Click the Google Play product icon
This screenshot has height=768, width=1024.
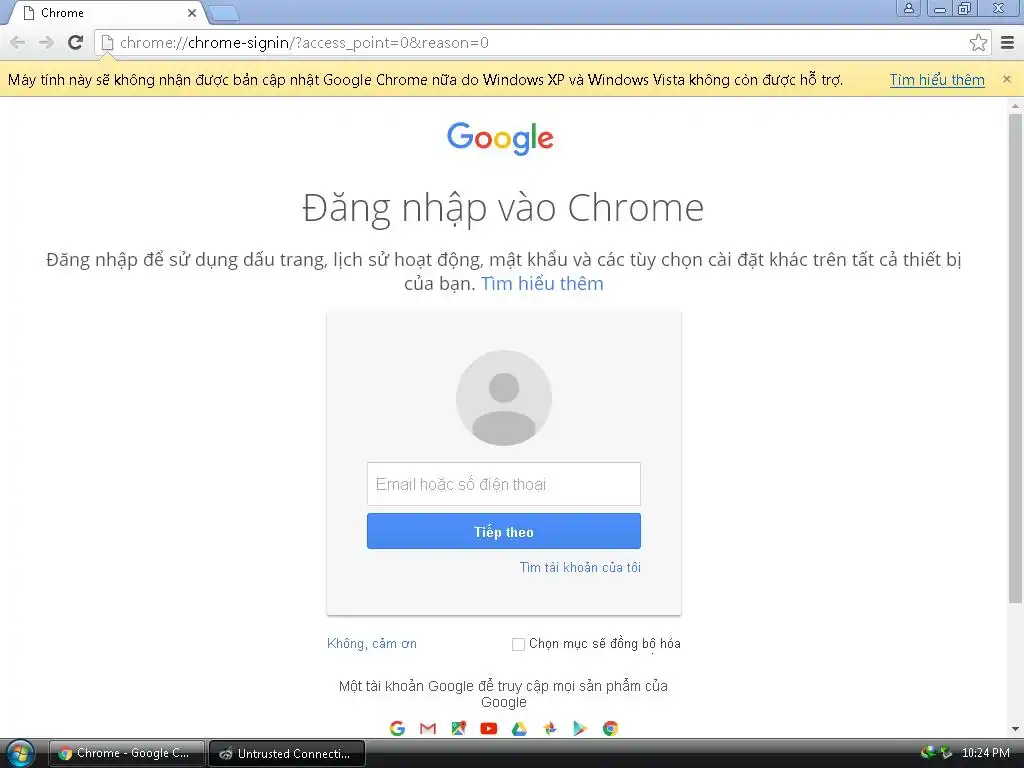point(580,728)
